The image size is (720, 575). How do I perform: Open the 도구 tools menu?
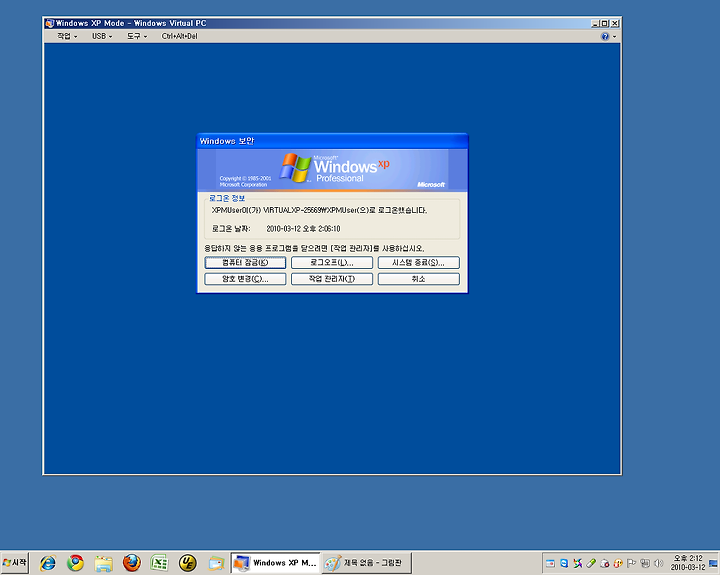click(137, 36)
